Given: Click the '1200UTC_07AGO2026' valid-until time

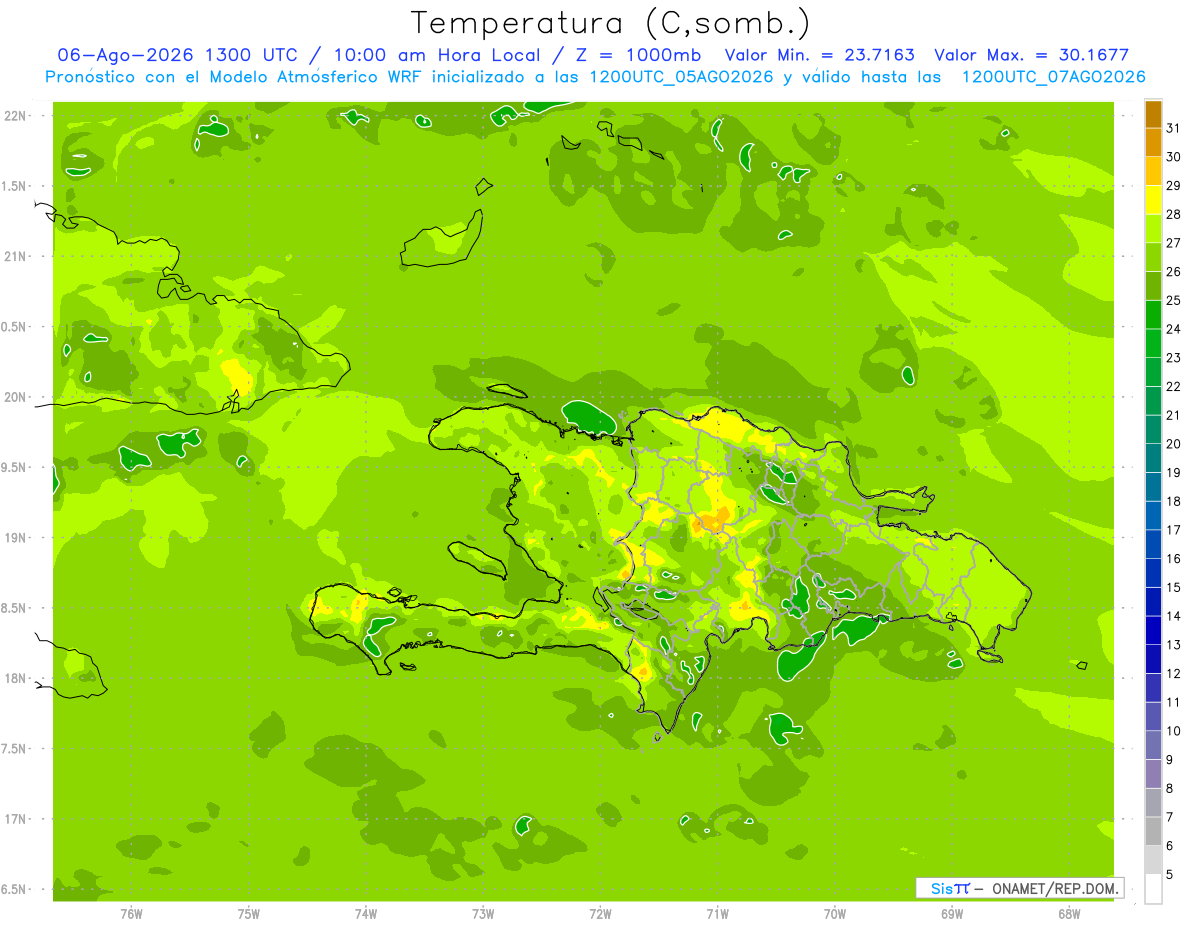Looking at the screenshot, I should tap(1053, 77).
